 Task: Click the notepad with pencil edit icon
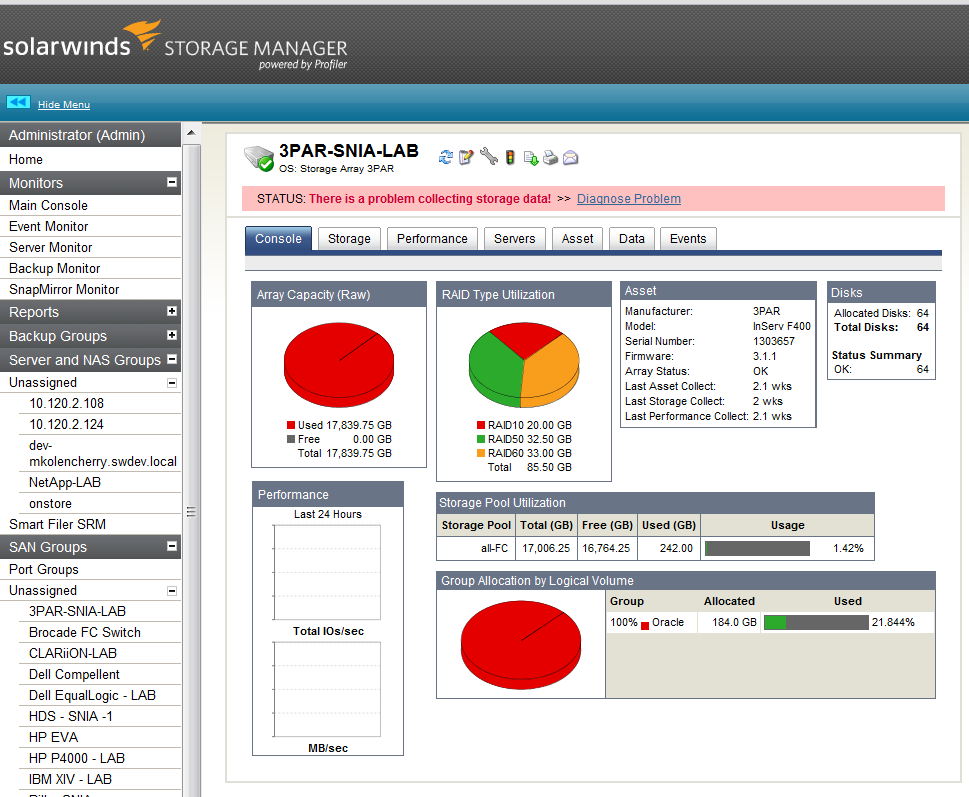467,158
